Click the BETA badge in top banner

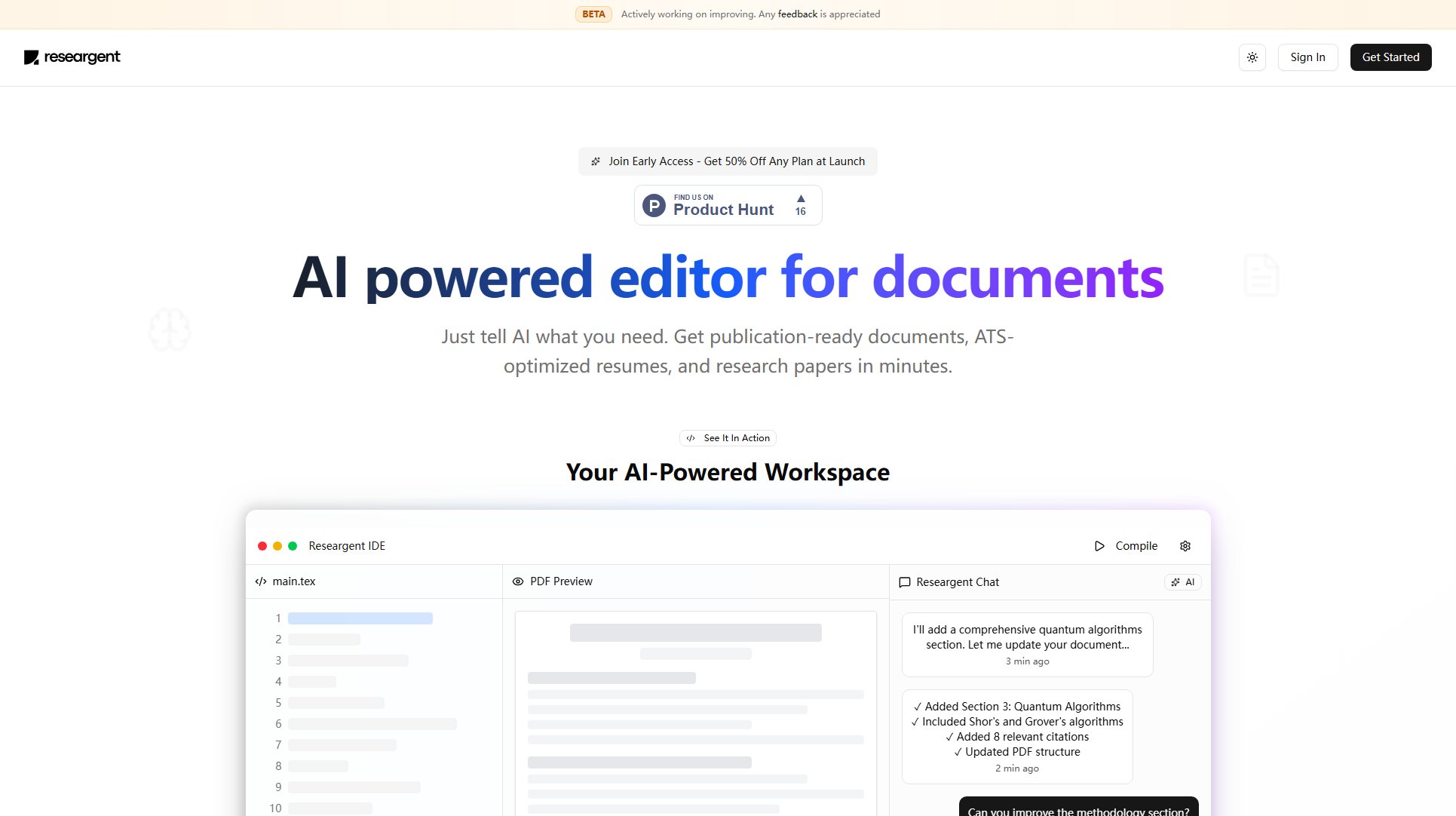tap(593, 14)
